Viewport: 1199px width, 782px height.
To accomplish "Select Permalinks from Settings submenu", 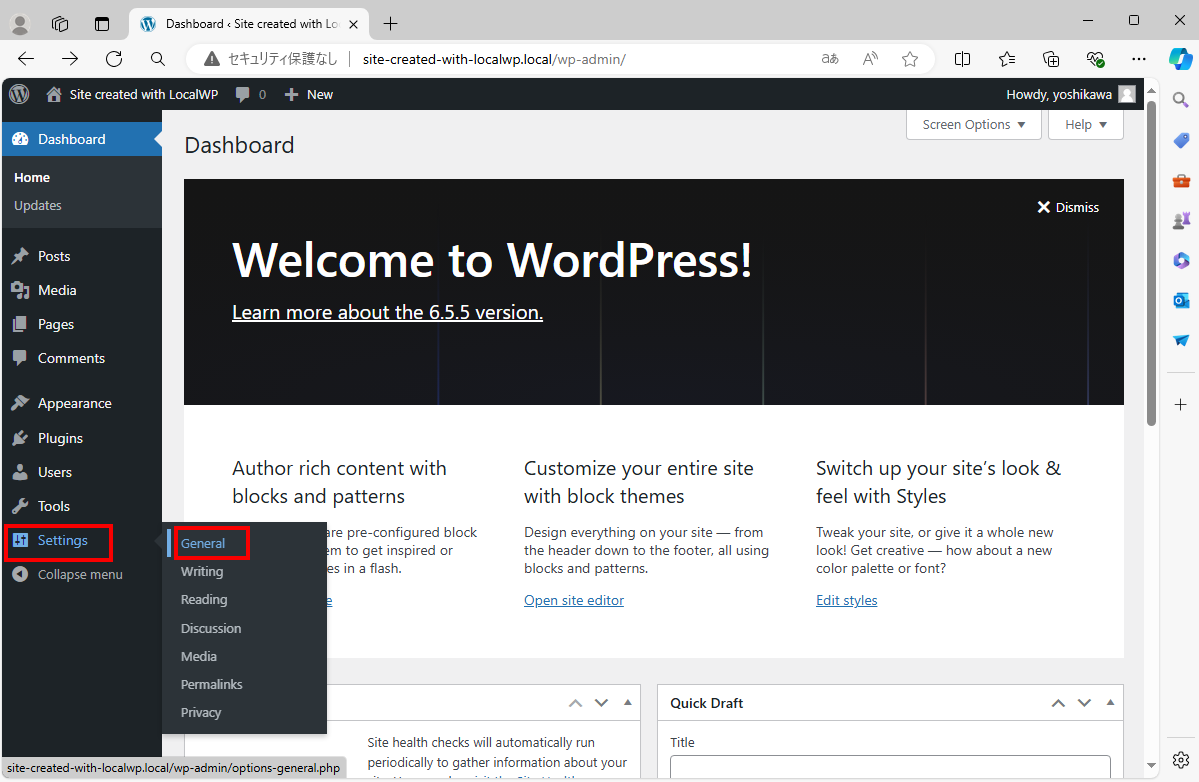I will click(x=211, y=684).
